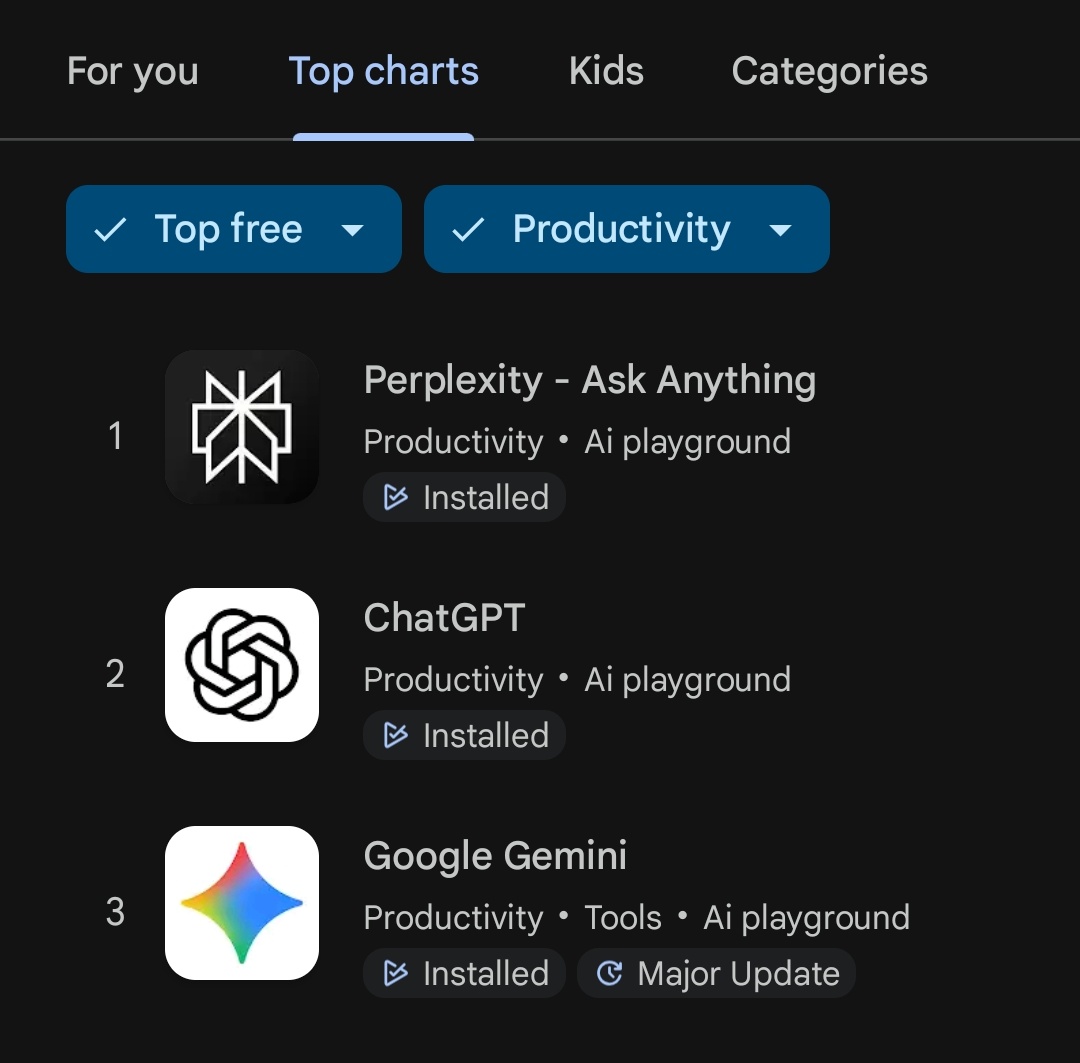The height and width of the screenshot is (1063, 1080).
Task: Switch to the For you tab
Action: [x=133, y=72]
